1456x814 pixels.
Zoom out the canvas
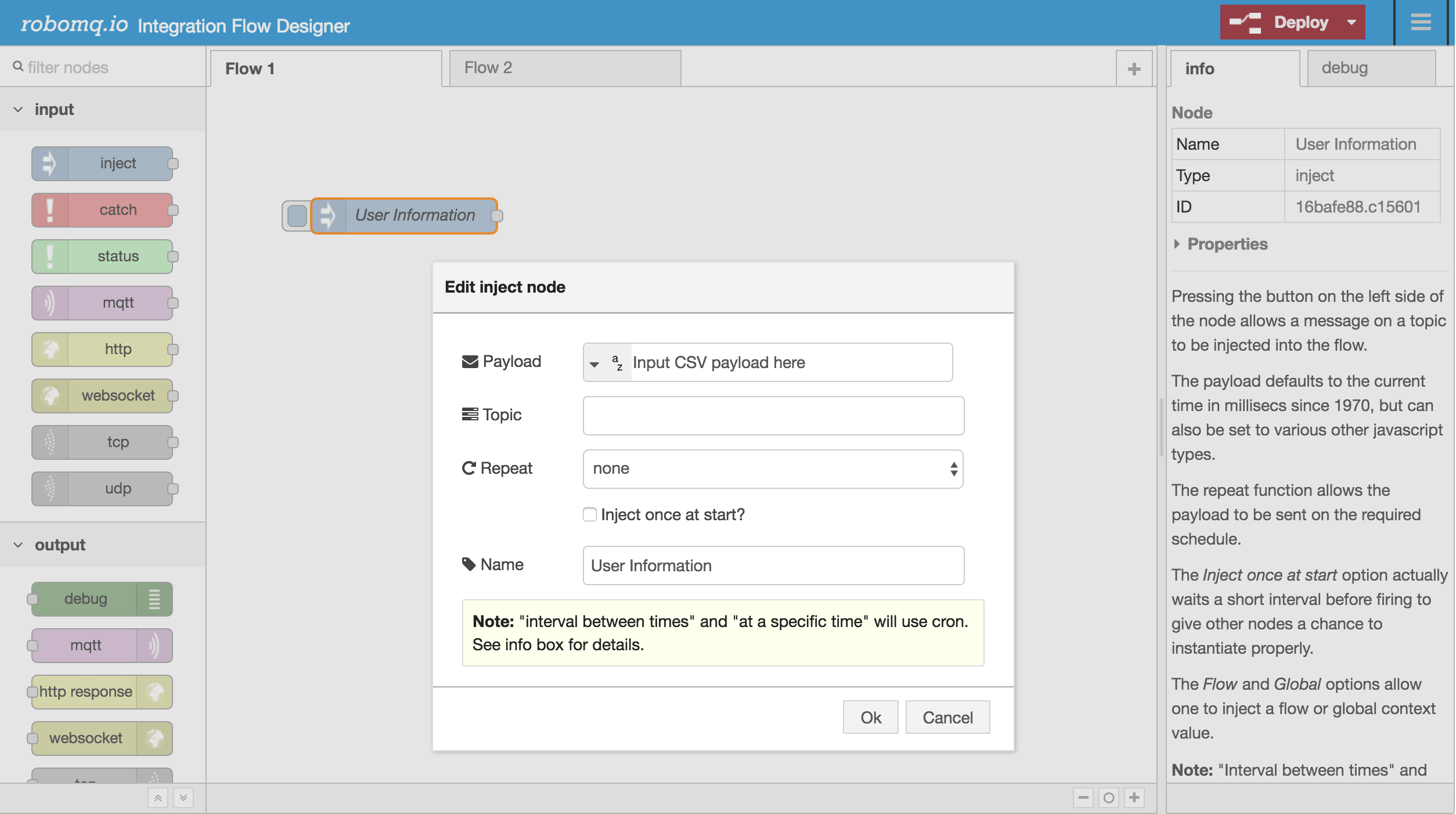point(1083,798)
